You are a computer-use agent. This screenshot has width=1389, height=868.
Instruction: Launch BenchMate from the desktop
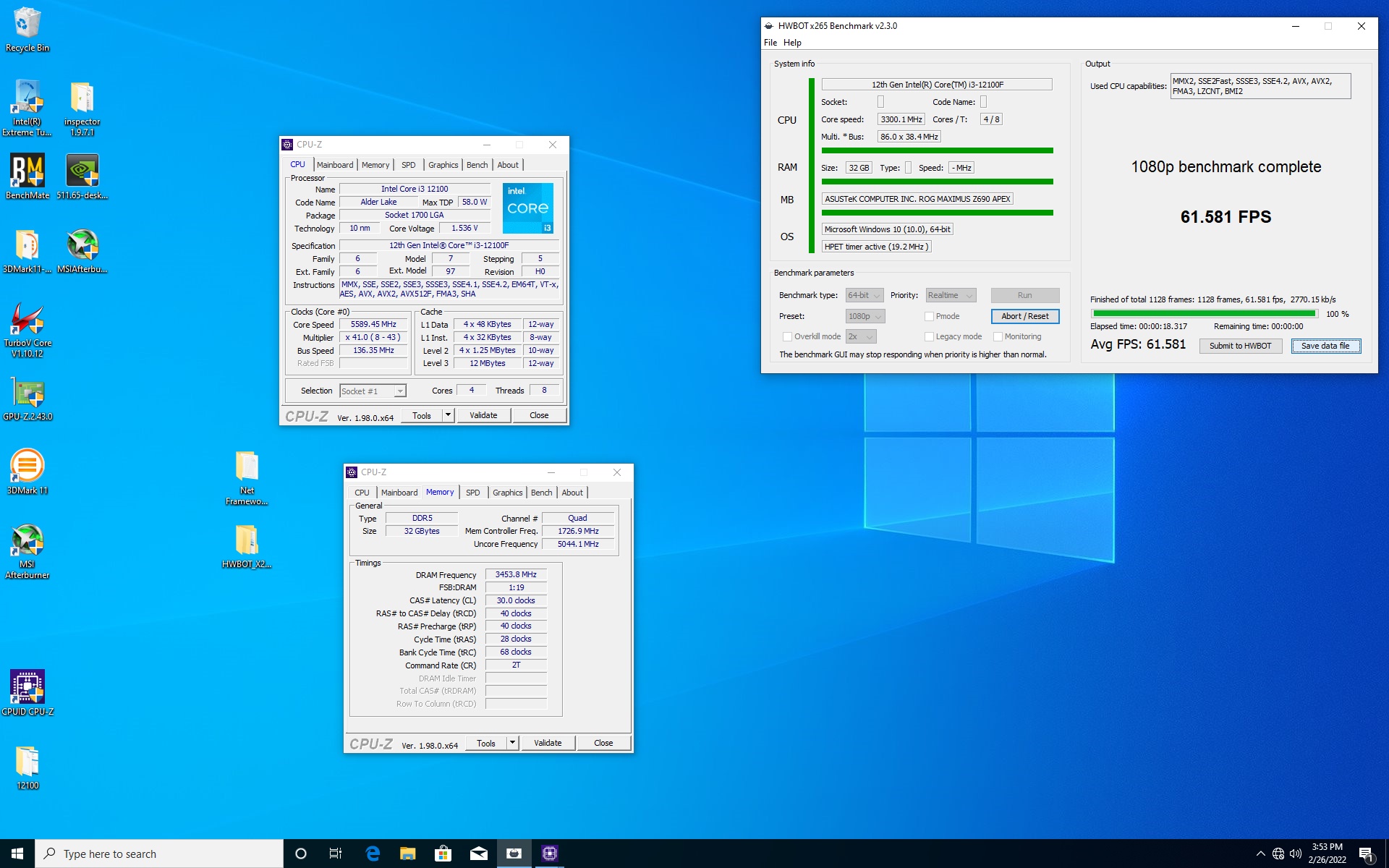pos(27,176)
